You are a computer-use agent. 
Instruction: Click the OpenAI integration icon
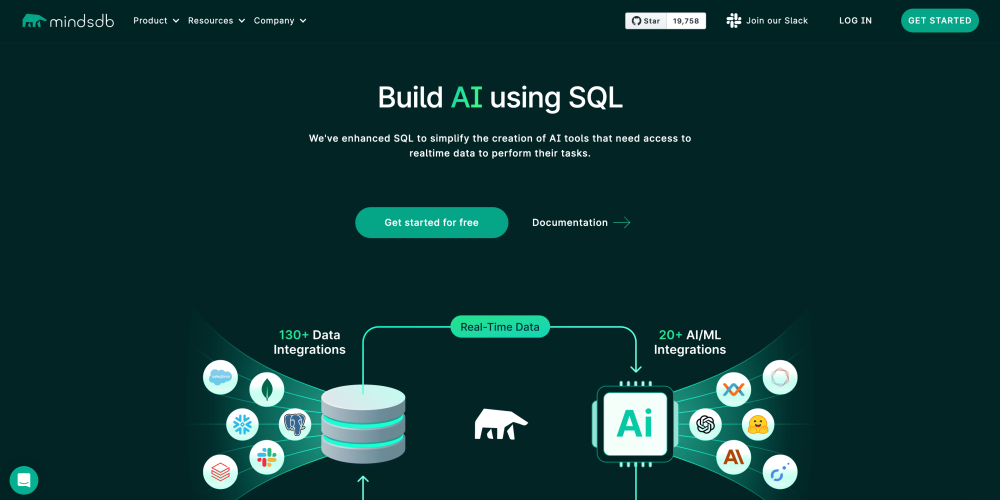coord(706,424)
